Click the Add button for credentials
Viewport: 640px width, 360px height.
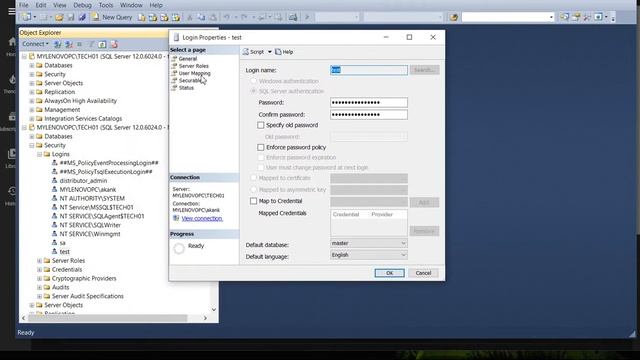424,203
